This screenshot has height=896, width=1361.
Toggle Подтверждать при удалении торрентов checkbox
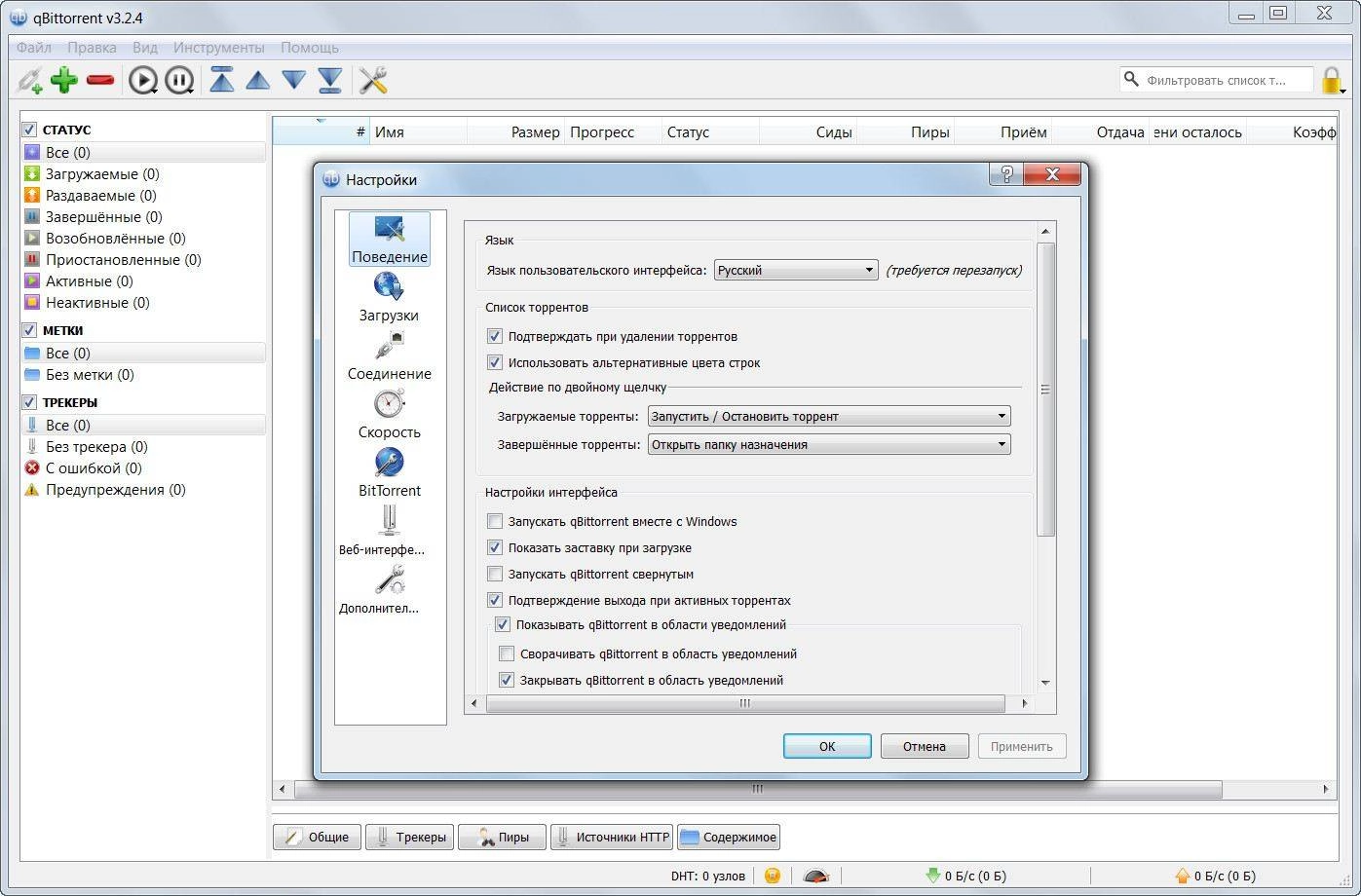point(495,337)
